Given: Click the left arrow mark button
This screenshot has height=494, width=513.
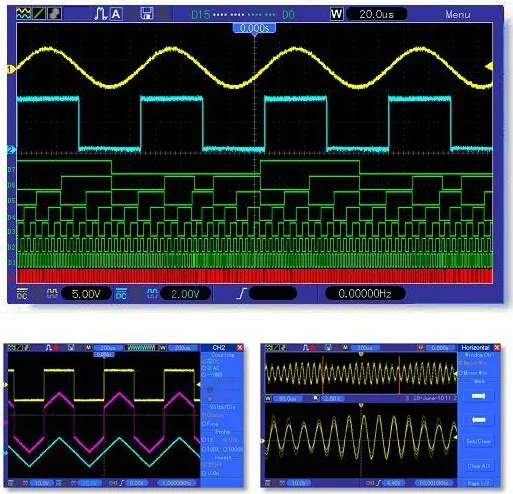Looking at the screenshot, I should [x=478, y=420].
